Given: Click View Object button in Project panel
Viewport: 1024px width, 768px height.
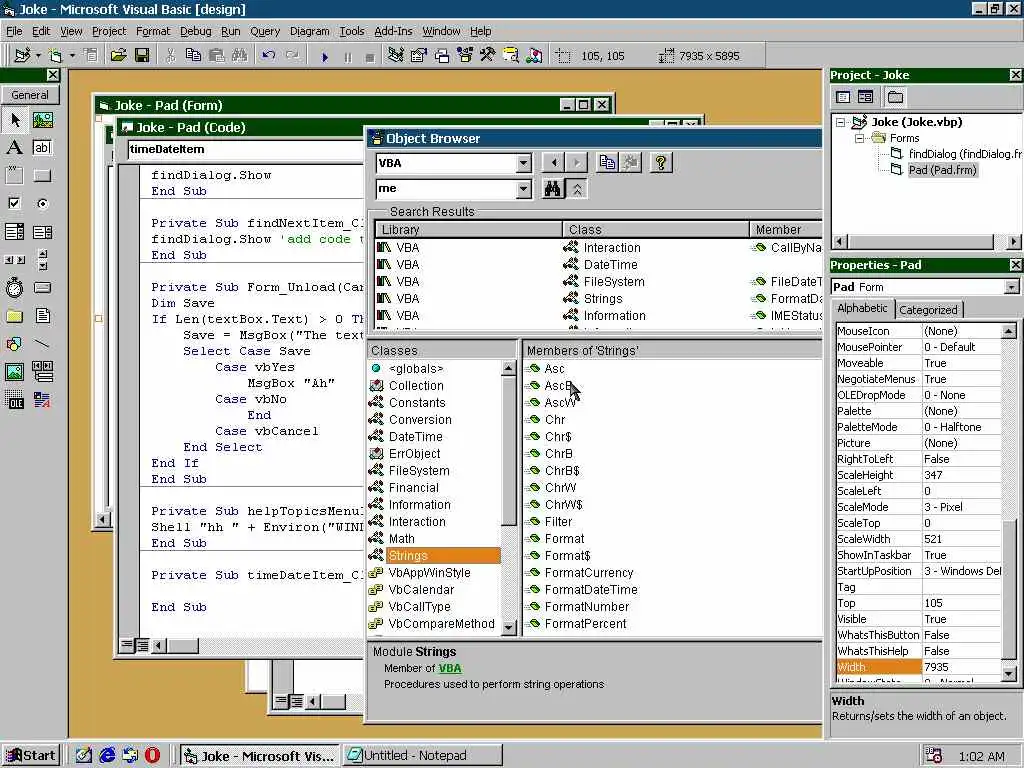Looking at the screenshot, I should pos(865,97).
